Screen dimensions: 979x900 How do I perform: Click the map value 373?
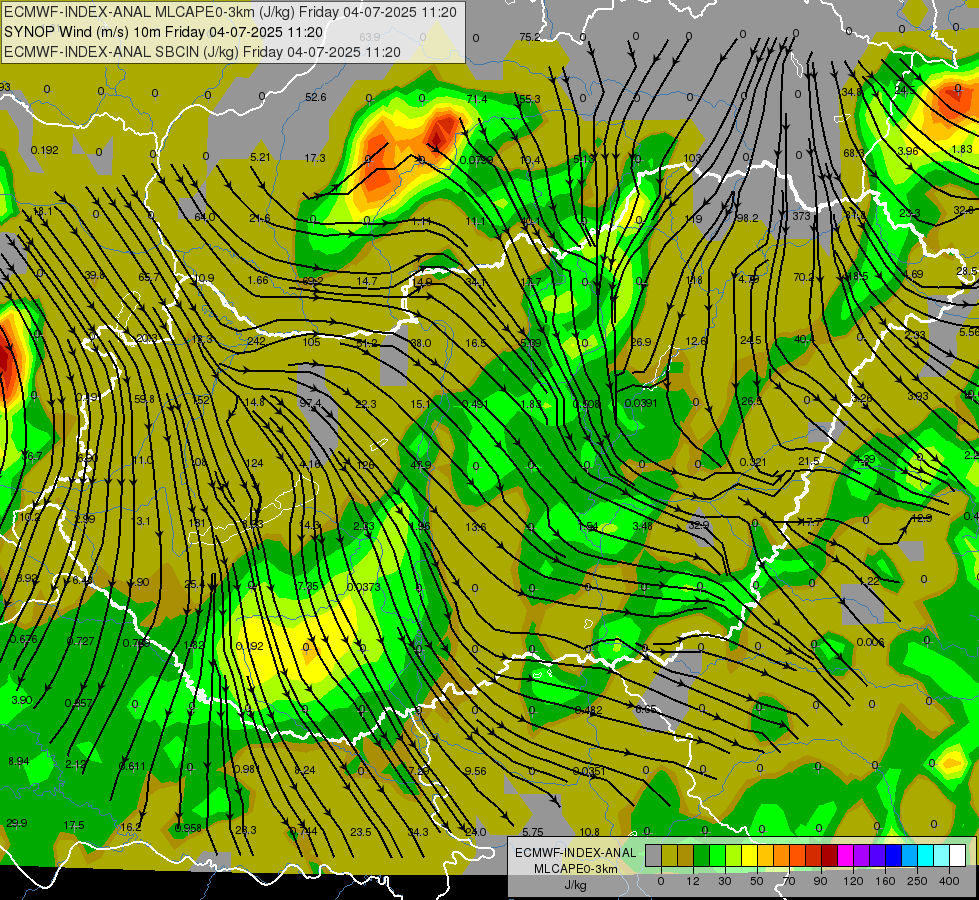(x=802, y=216)
